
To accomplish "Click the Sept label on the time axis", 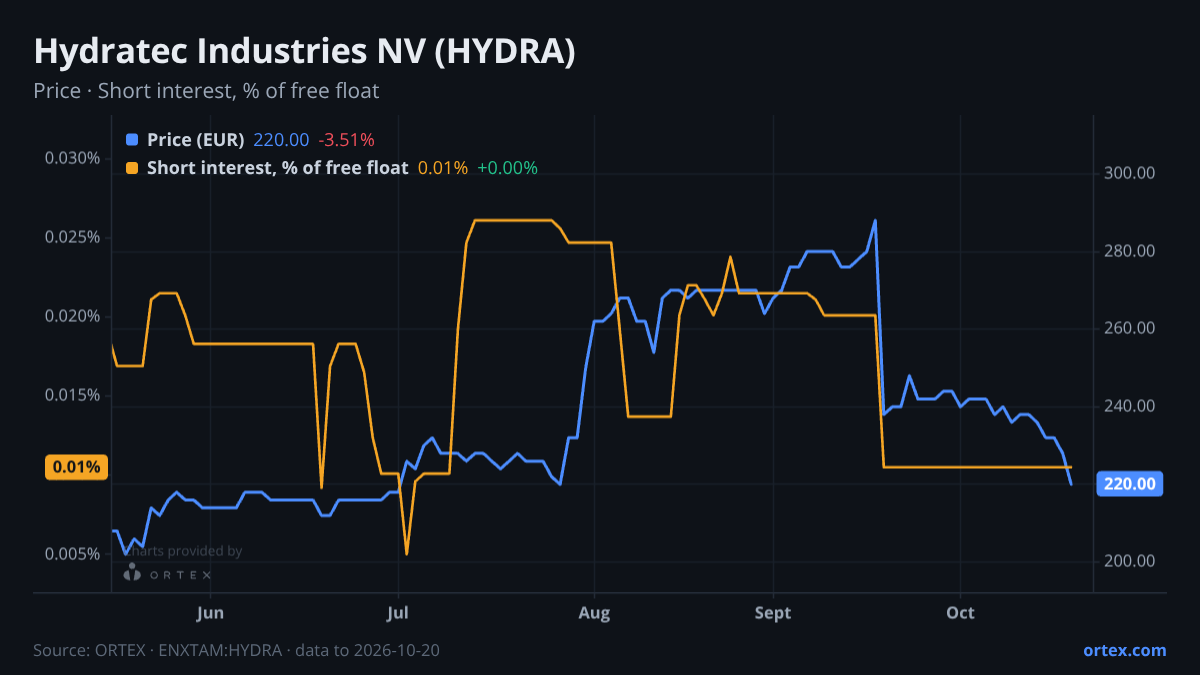I will click(772, 612).
